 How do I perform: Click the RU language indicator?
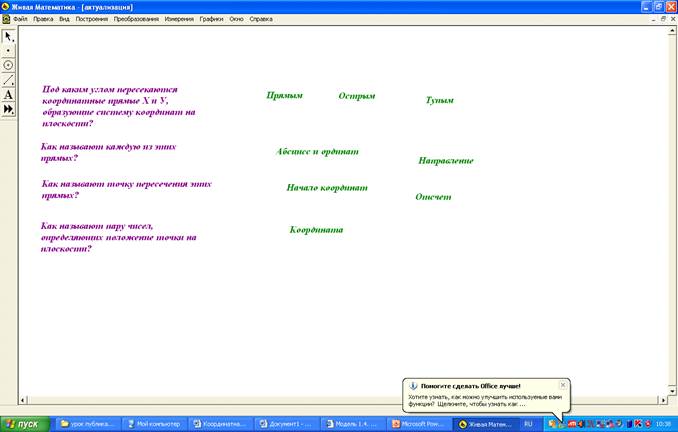pos(528,424)
